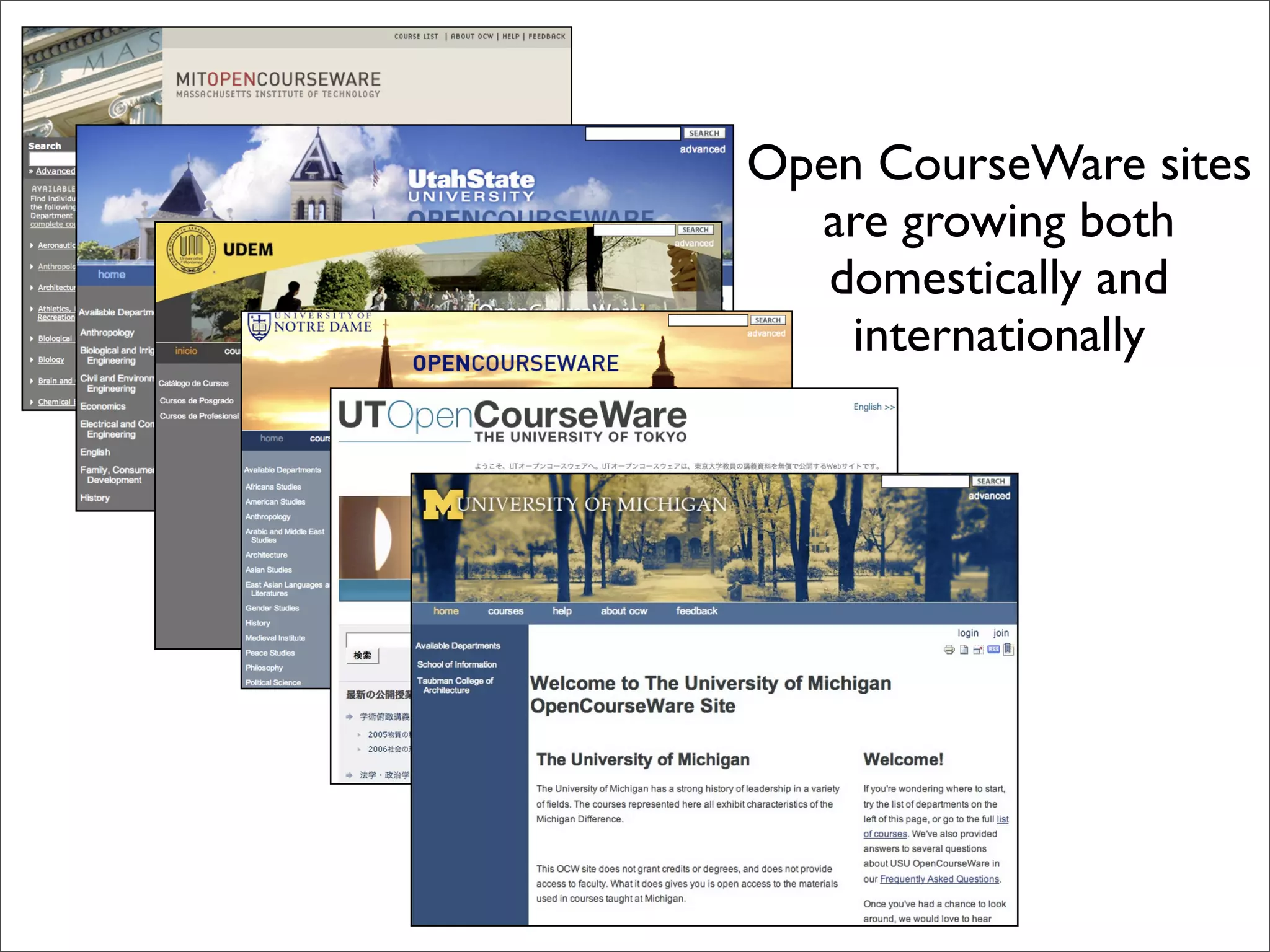The height and width of the screenshot is (952, 1270).
Task: Expand the 学術俯瞰講義 arrow on Tokyo page
Action: tap(350, 716)
